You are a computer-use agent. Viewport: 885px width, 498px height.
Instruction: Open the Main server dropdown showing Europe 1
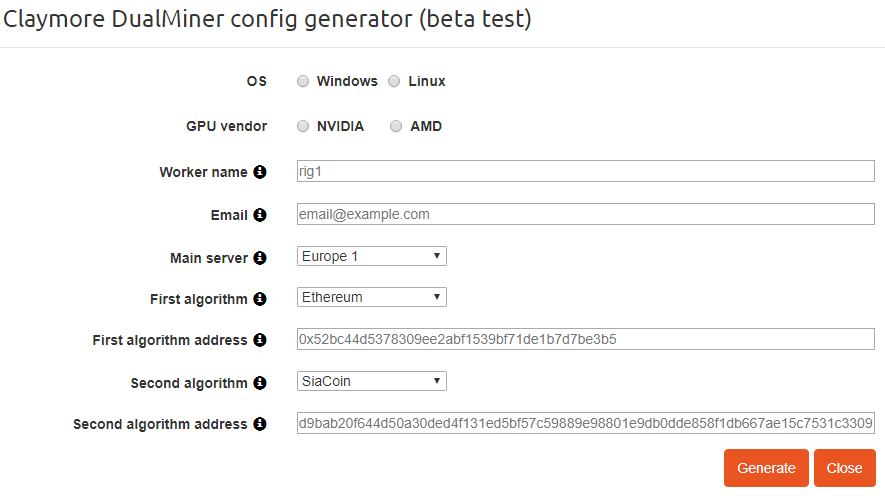point(372,257)
